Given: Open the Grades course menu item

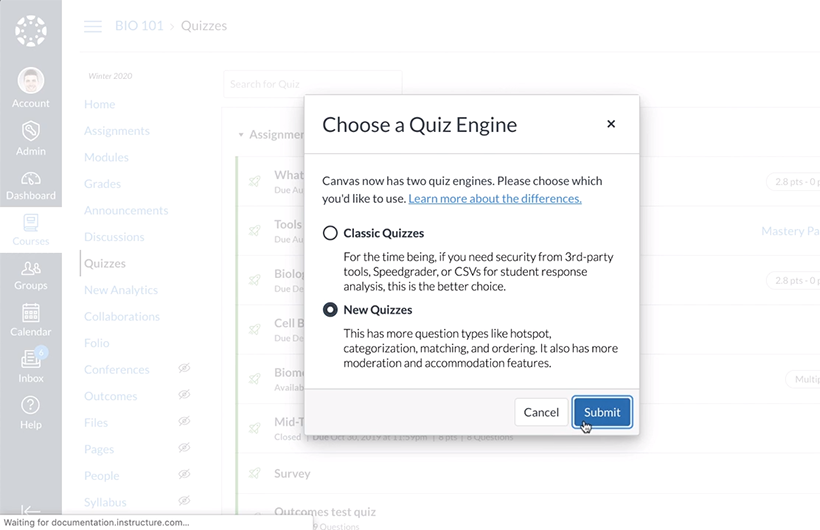Looking at the screenshot, I should (x=102, y=184).
